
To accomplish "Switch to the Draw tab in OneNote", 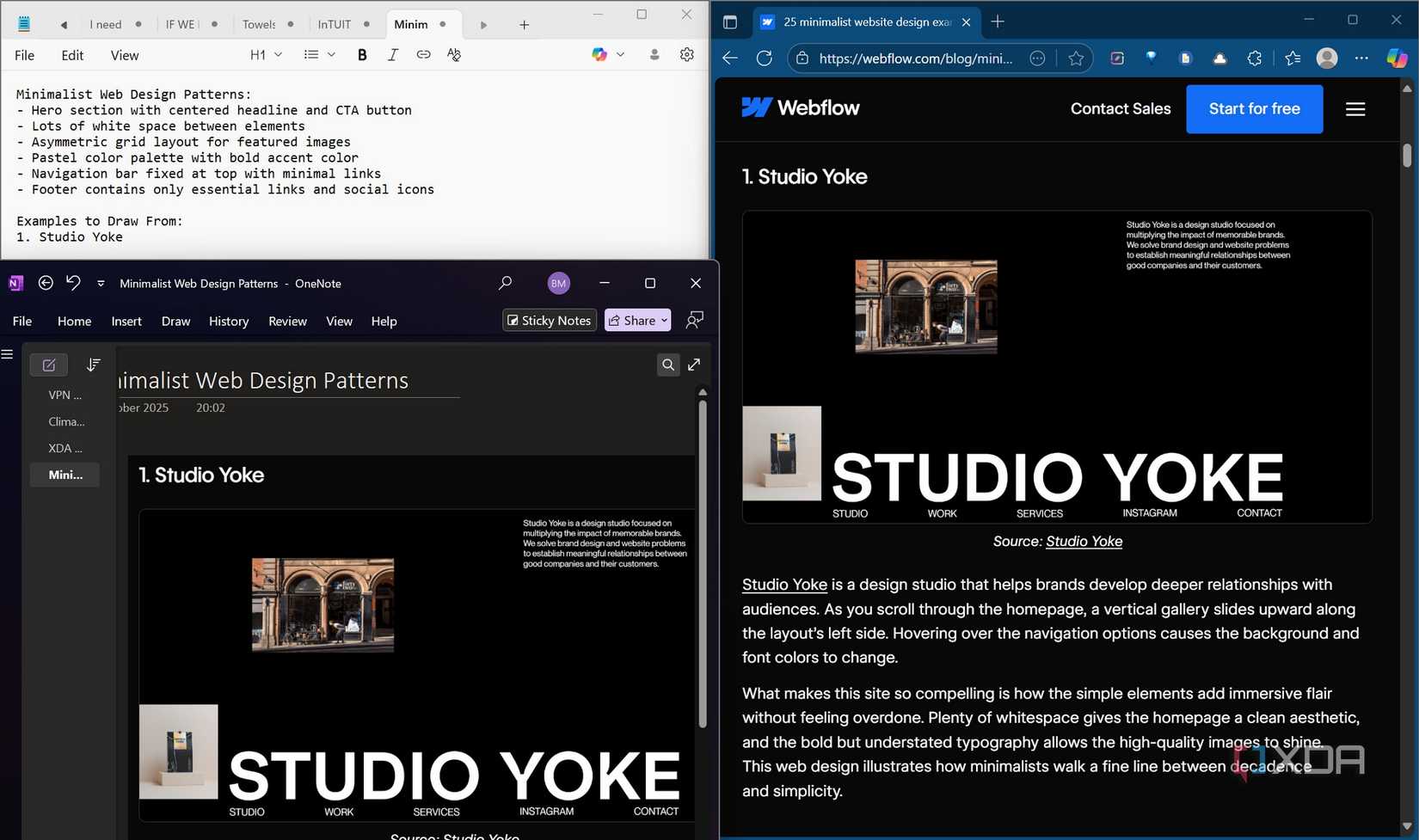I will coord(175,321).
